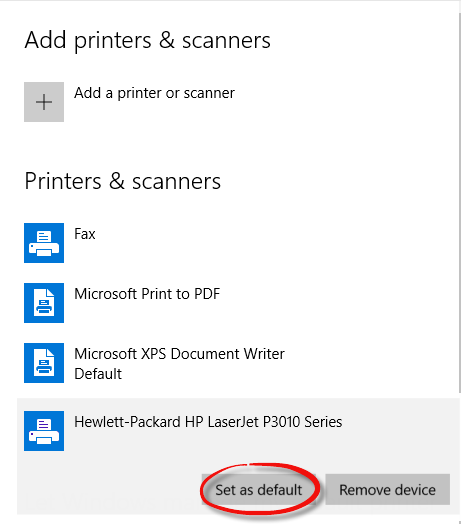Select the Microsoft XPS Document Writer icon
The image size is (461, 524).
coord(44,363)
